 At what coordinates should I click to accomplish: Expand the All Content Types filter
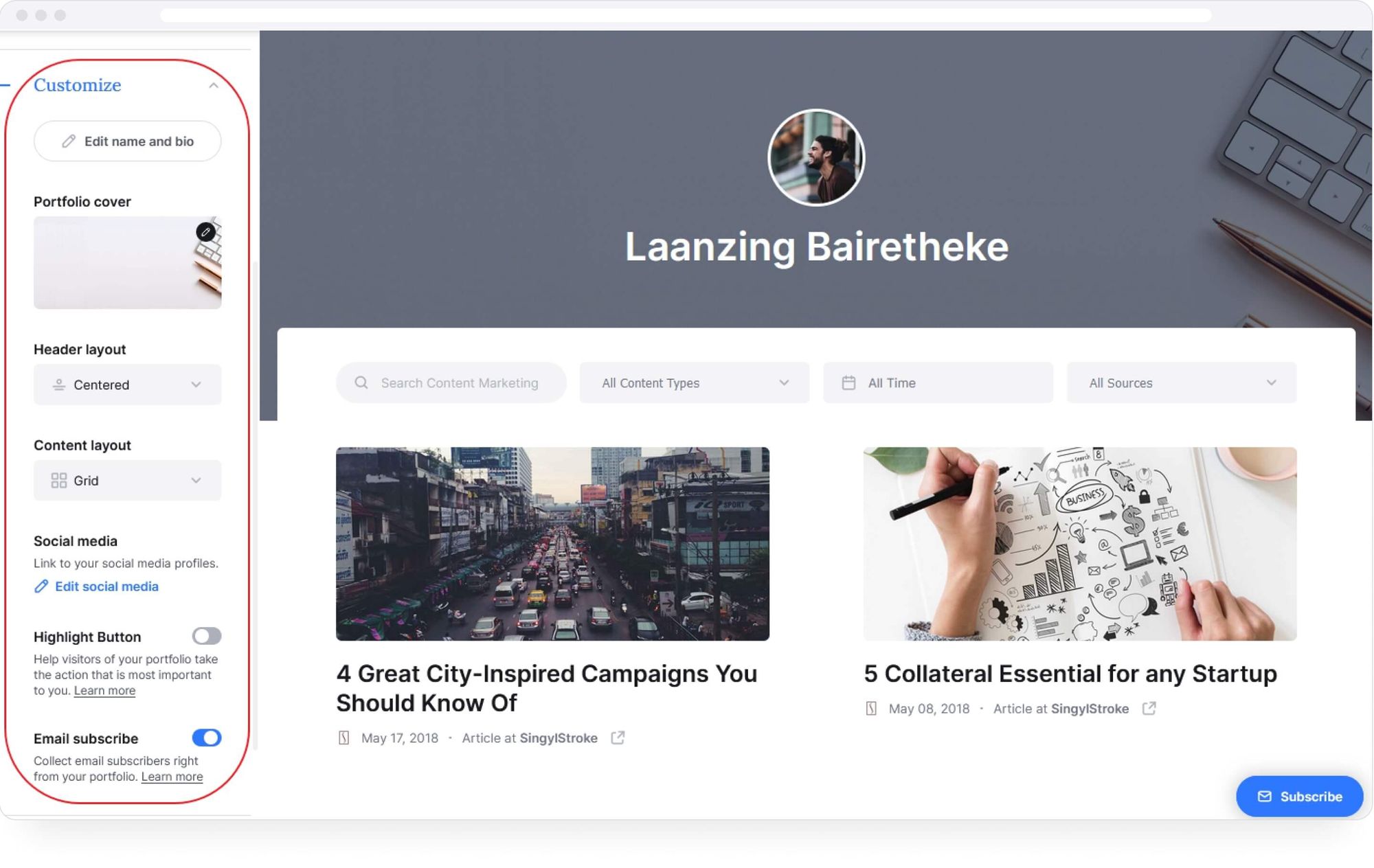coord(694,382)
